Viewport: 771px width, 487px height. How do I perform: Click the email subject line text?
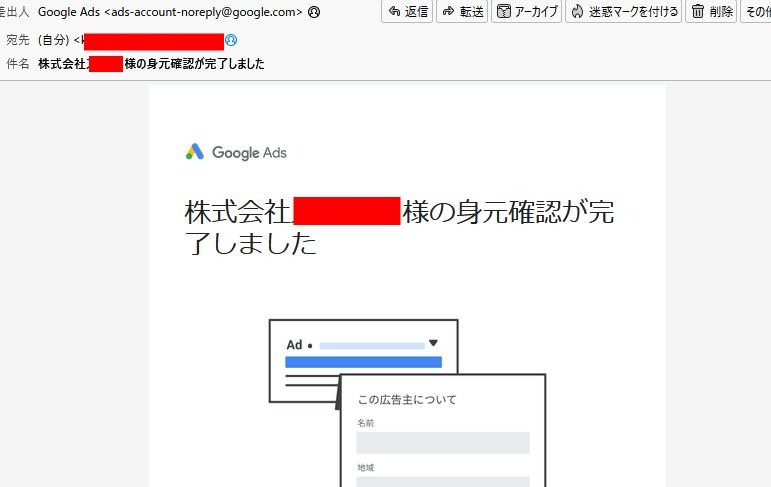(151, 63)
